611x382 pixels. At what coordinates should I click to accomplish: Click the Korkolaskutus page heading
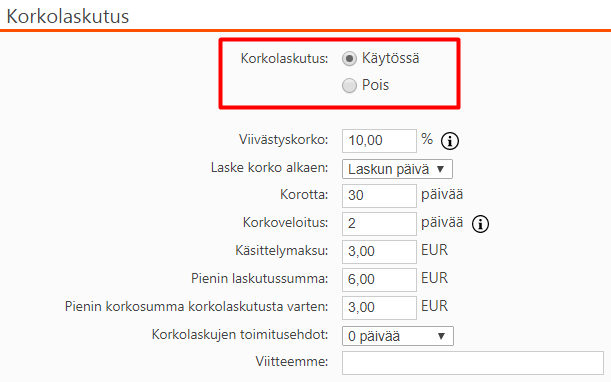tap(68, 16)
